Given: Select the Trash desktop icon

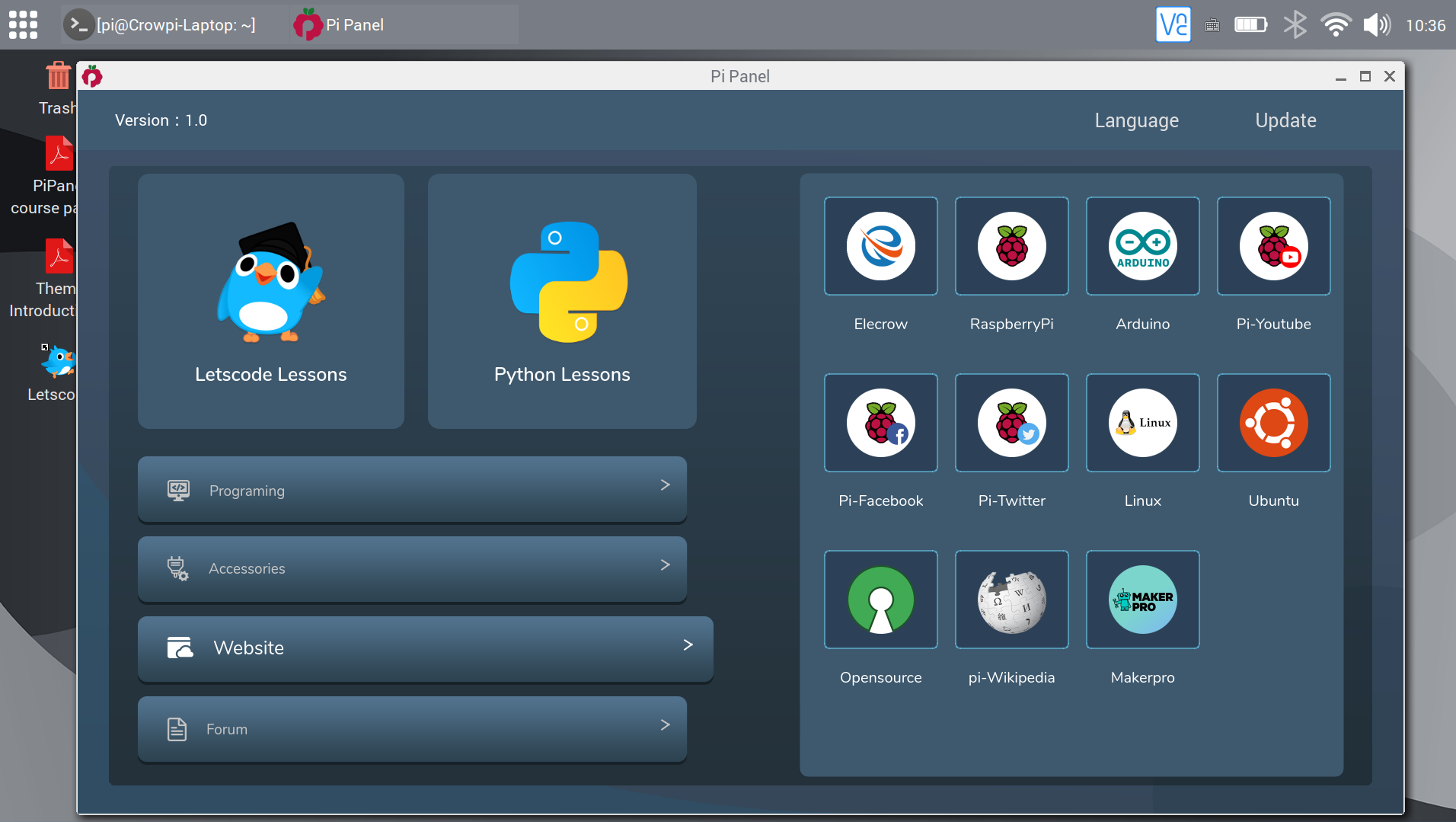Looking at the screenshot, I should 58,88.
